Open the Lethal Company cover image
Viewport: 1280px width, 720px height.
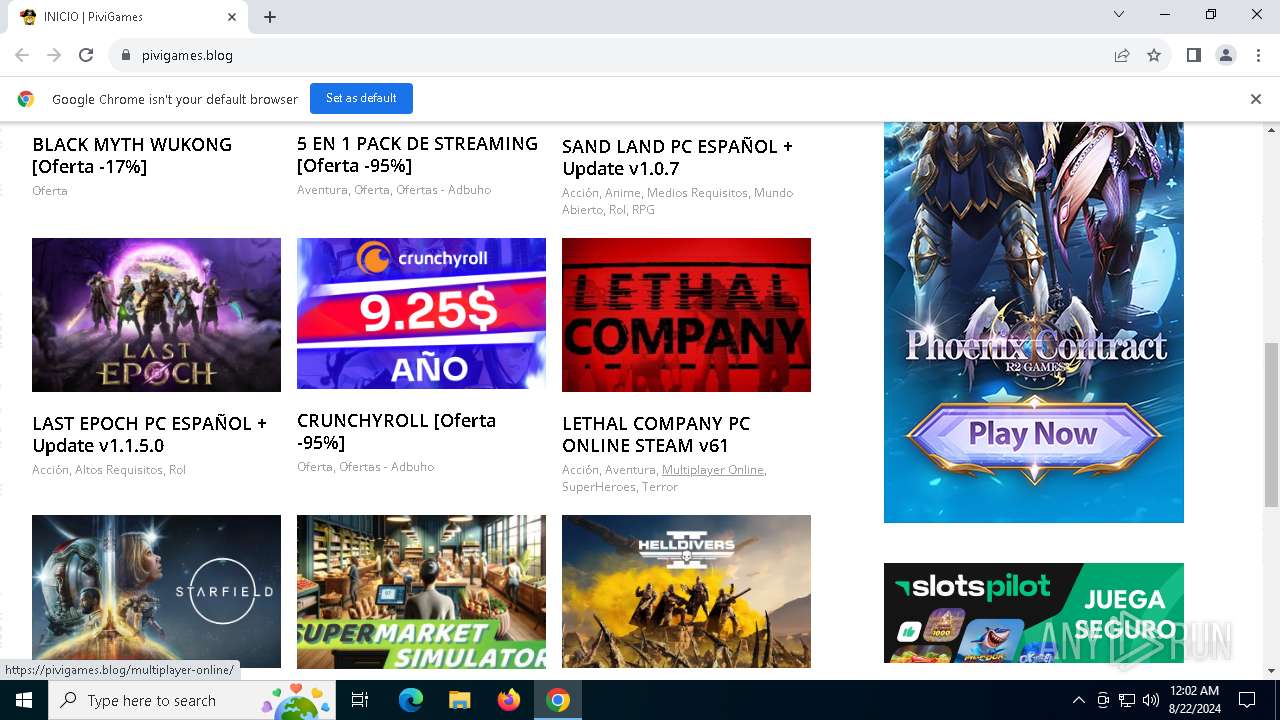(x=686, y=315)
